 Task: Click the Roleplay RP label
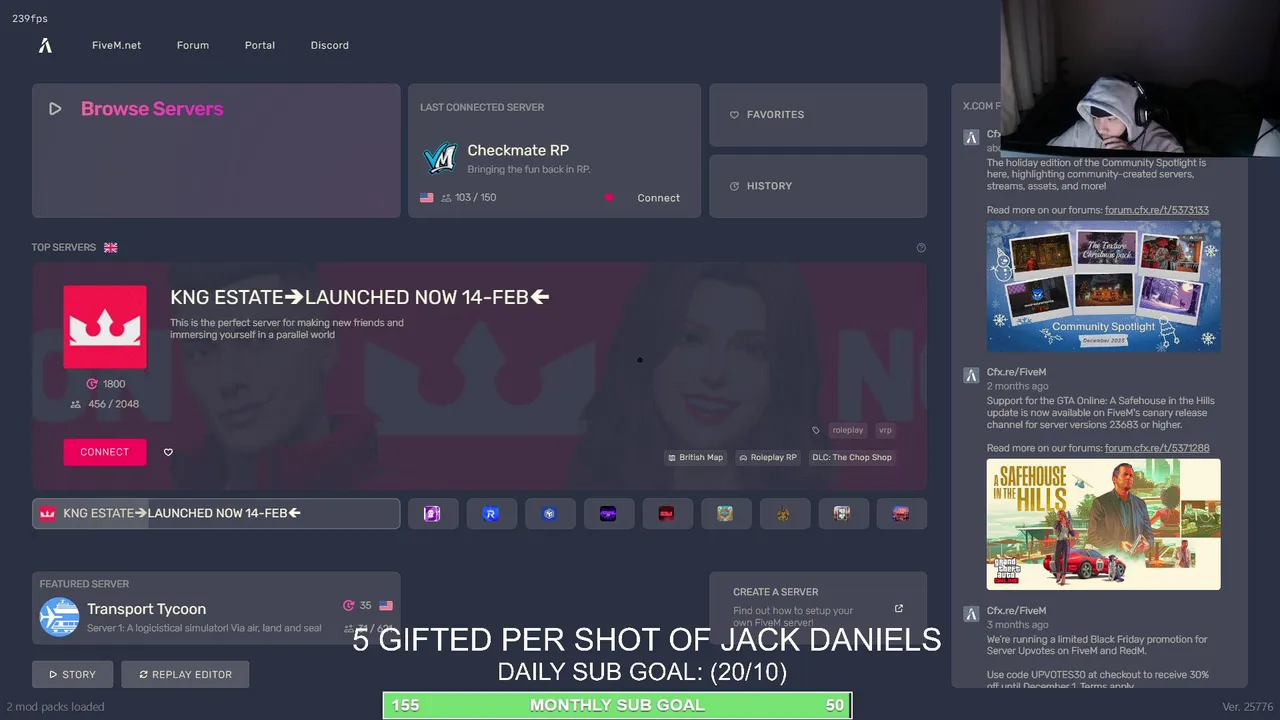(768, 457)
